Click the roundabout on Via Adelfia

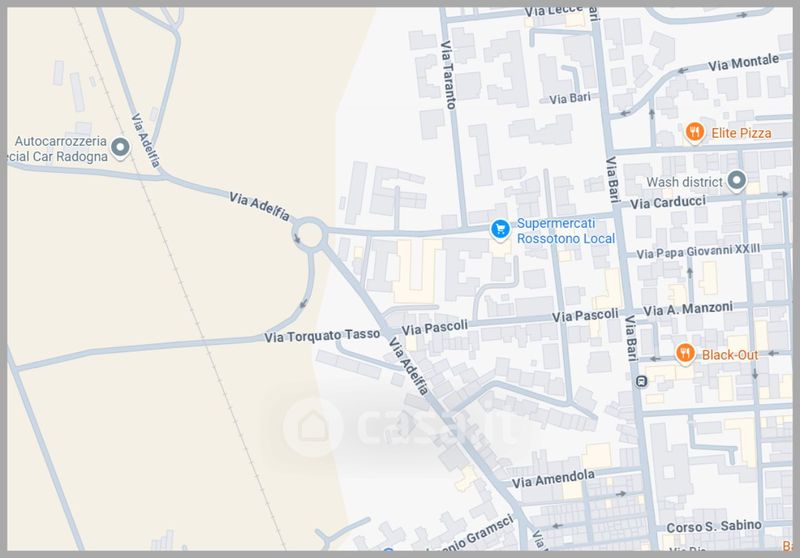coord(310,234)
